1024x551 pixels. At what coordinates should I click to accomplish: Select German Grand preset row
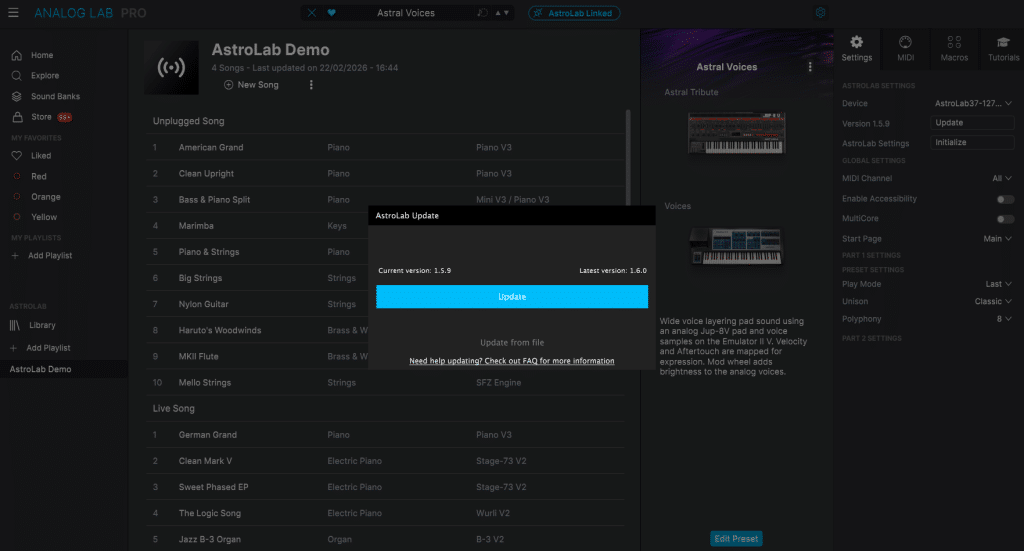click(x=385, y=435)
